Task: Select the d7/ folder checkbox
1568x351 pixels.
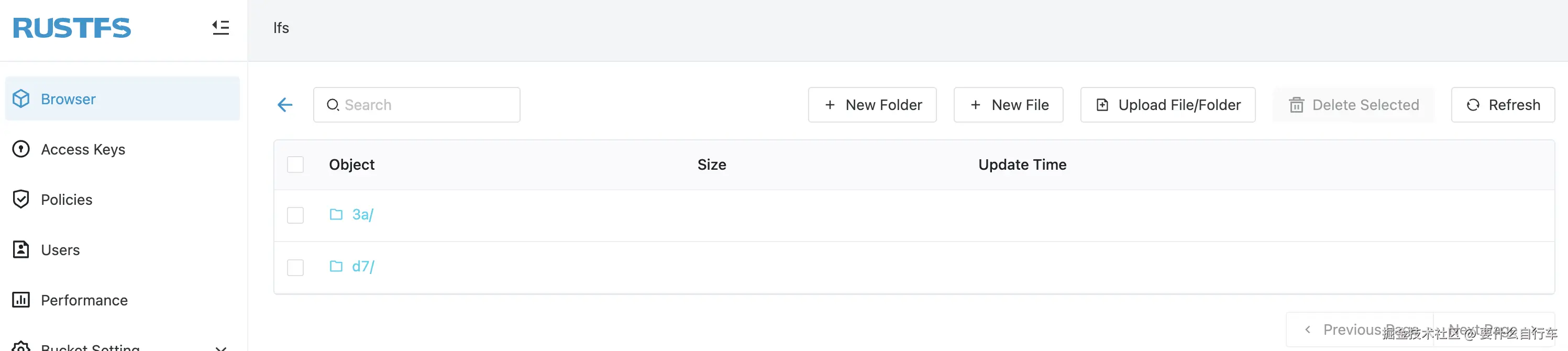Action: point(295,268)
